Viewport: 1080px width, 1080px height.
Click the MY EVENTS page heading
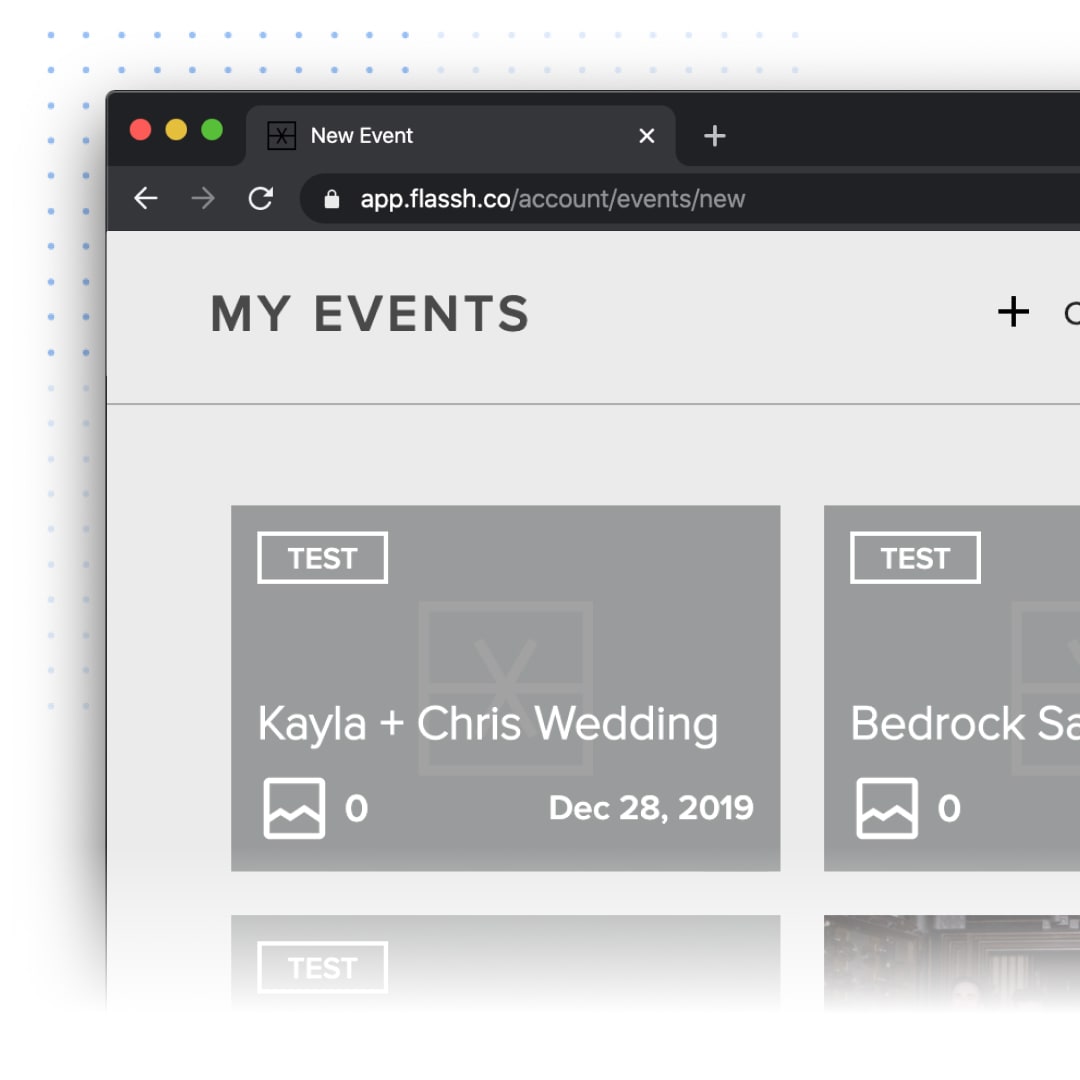[x=369, y=313]
